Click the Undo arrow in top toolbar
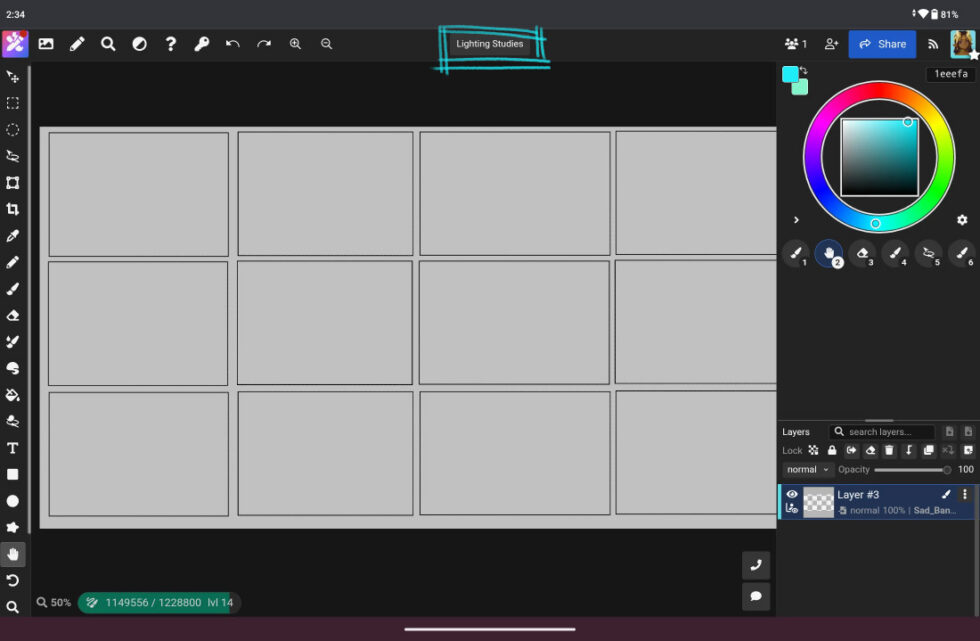This screenshot has width=980, height=641. click(232, 44)
